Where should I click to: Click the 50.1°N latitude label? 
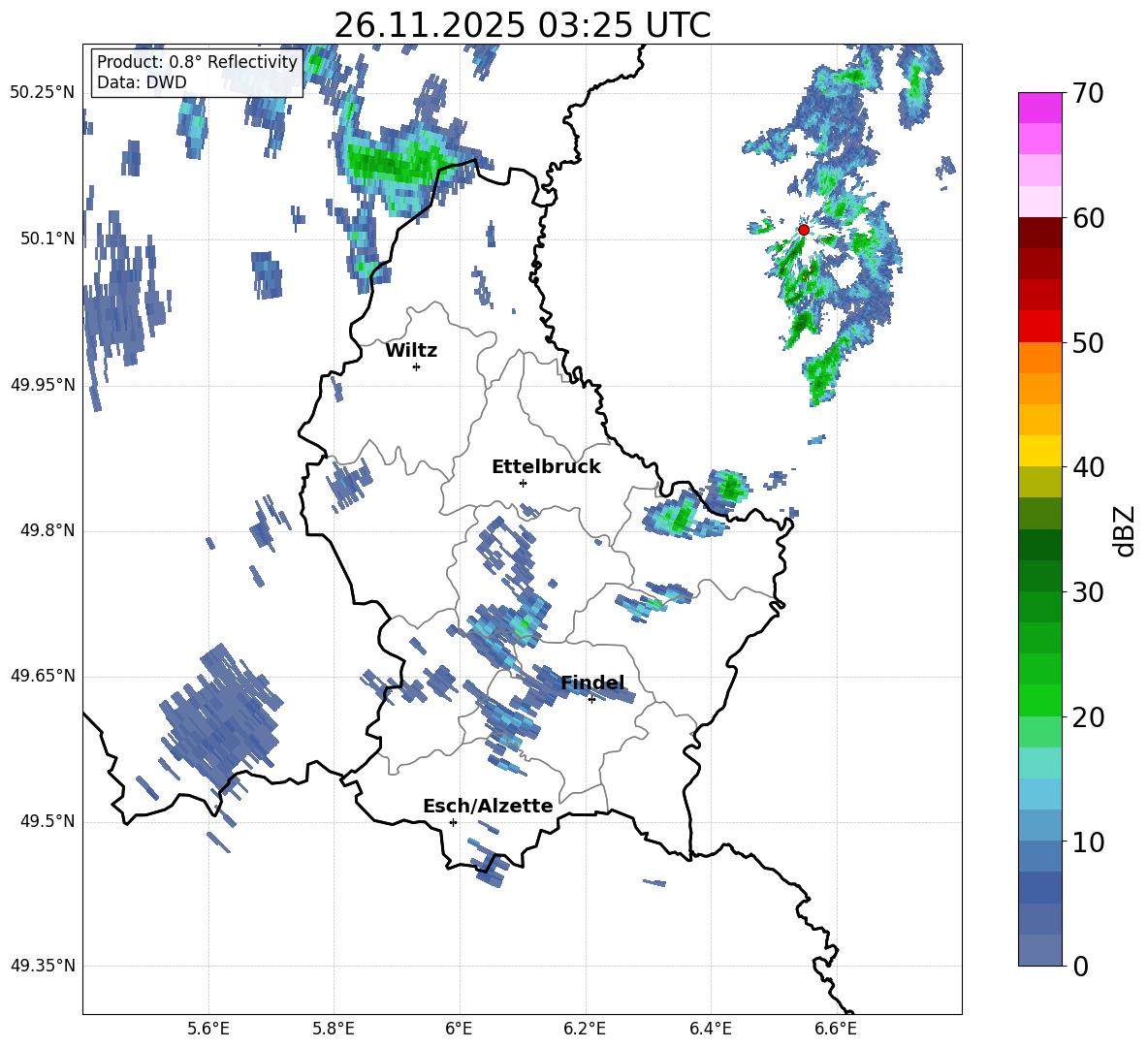click(x=48, y=238)
